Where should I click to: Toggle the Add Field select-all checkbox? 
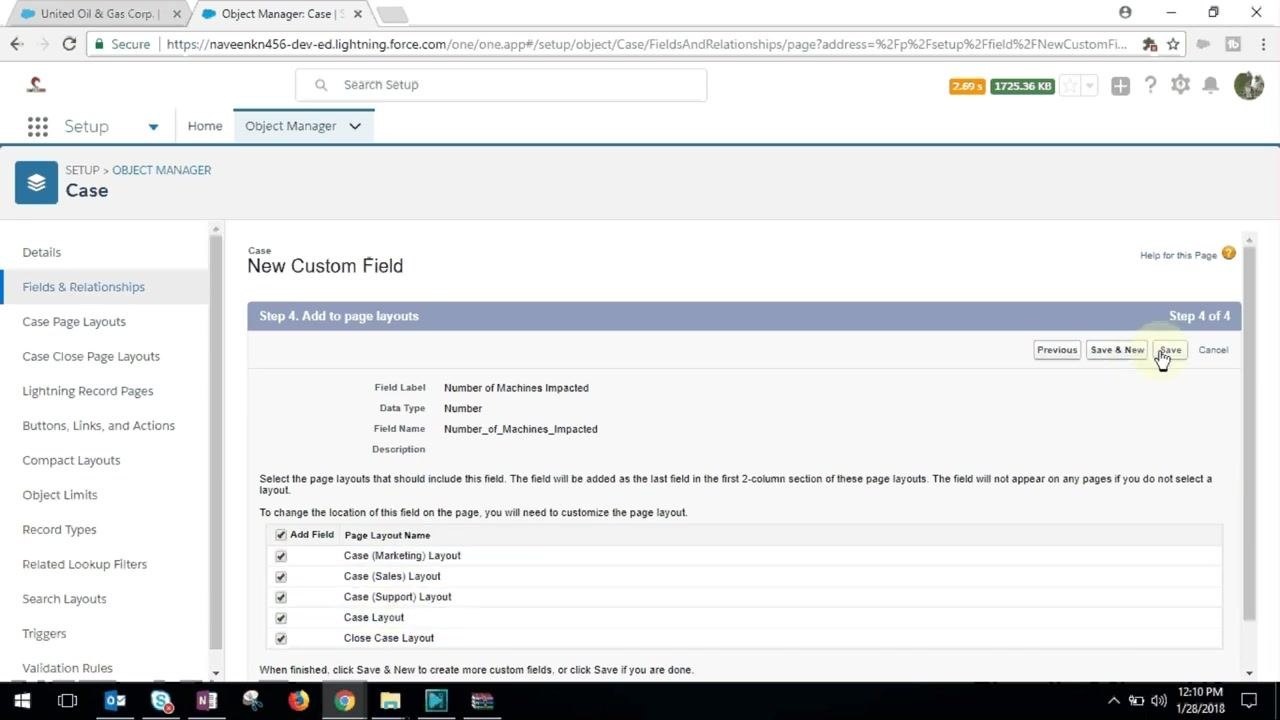pos(281,535)
